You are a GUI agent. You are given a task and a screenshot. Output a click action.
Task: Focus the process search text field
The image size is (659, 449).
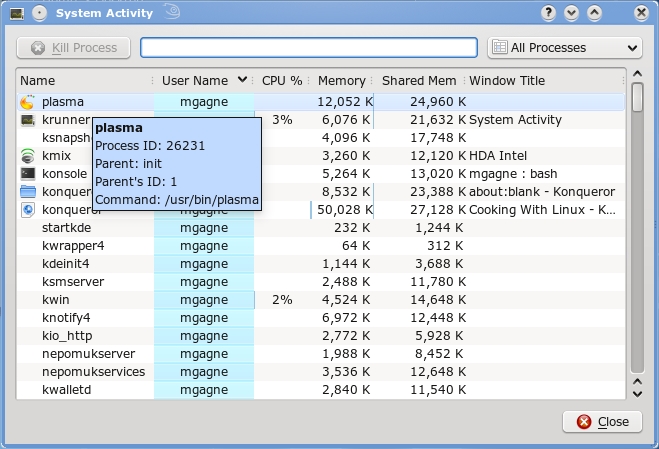(x=308, y=48)
